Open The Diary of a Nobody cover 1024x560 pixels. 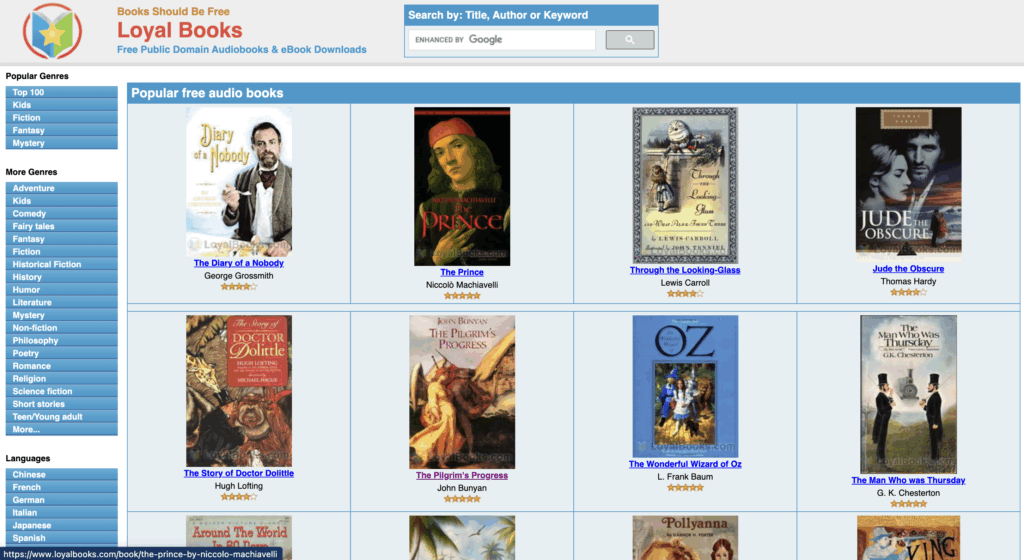pyautogui.click(x=239, y=181)
